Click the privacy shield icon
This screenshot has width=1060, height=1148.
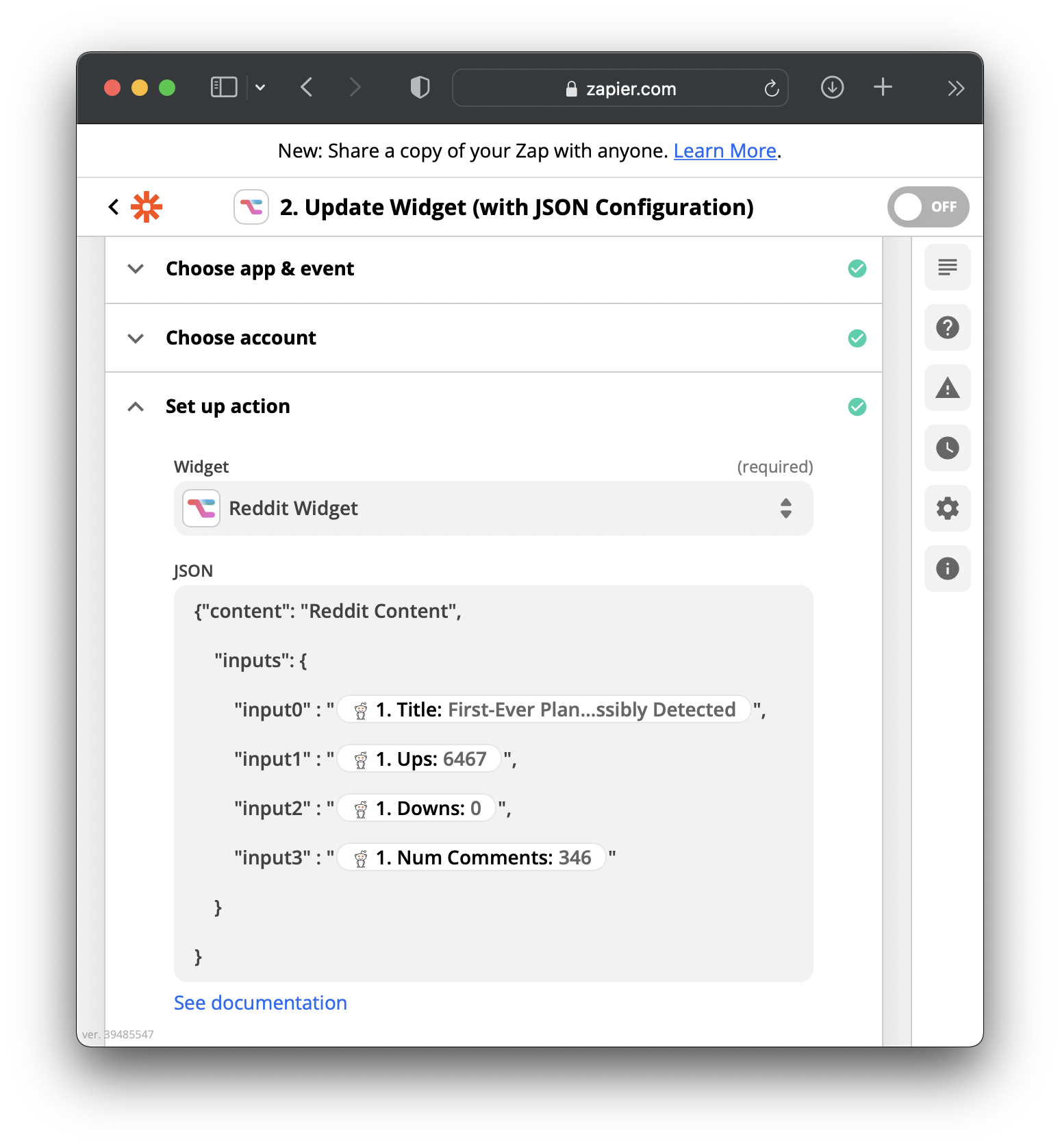pos(420,88)
